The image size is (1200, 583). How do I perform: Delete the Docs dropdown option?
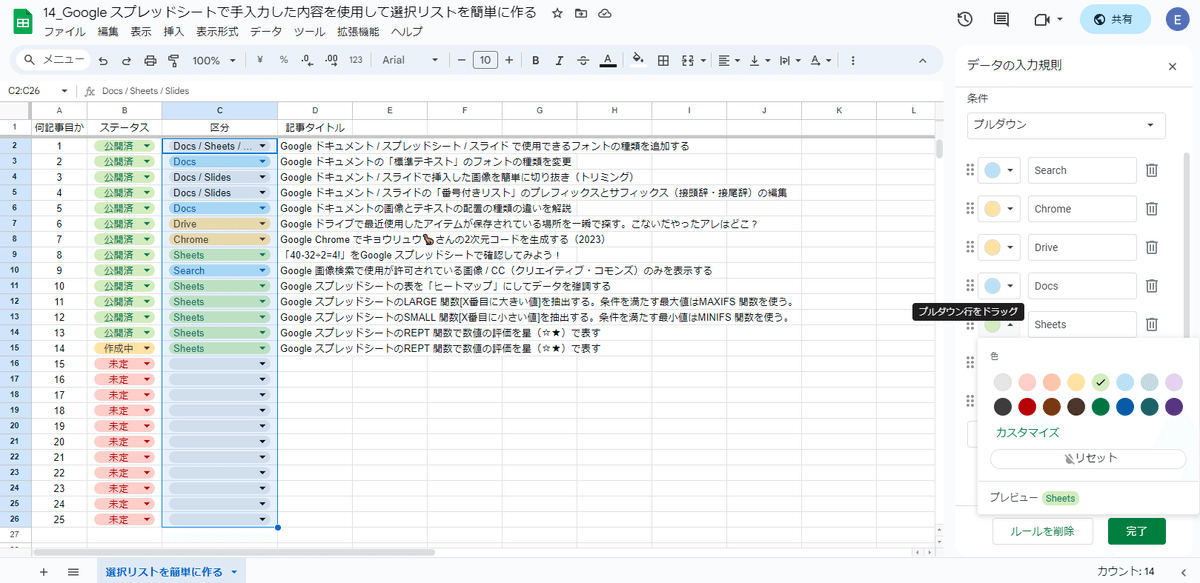[x=1152, y=286]
